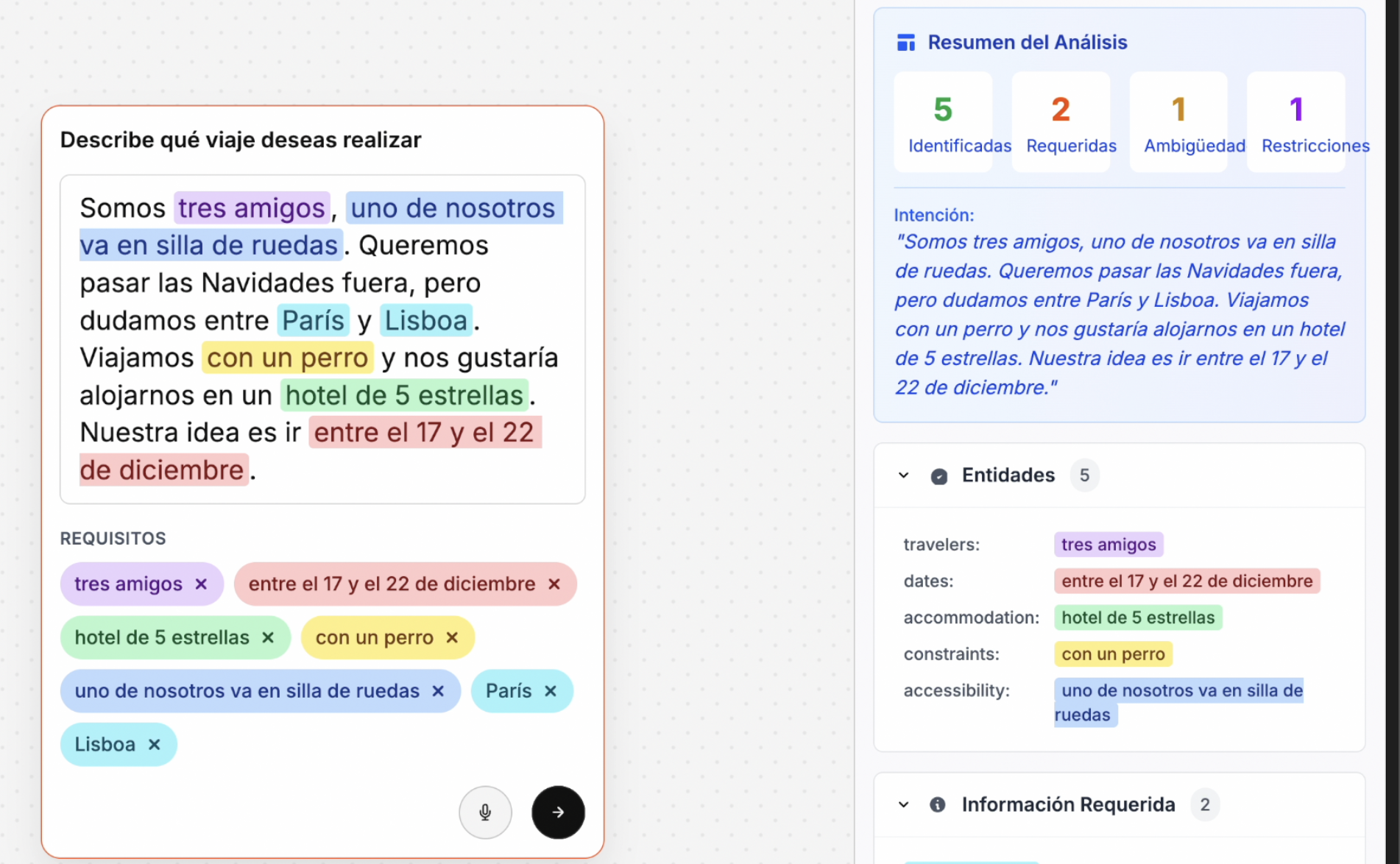Click the Entidades count badge showing 5
Viewport: 1400px width, 864px height.
pos(1083,475)
